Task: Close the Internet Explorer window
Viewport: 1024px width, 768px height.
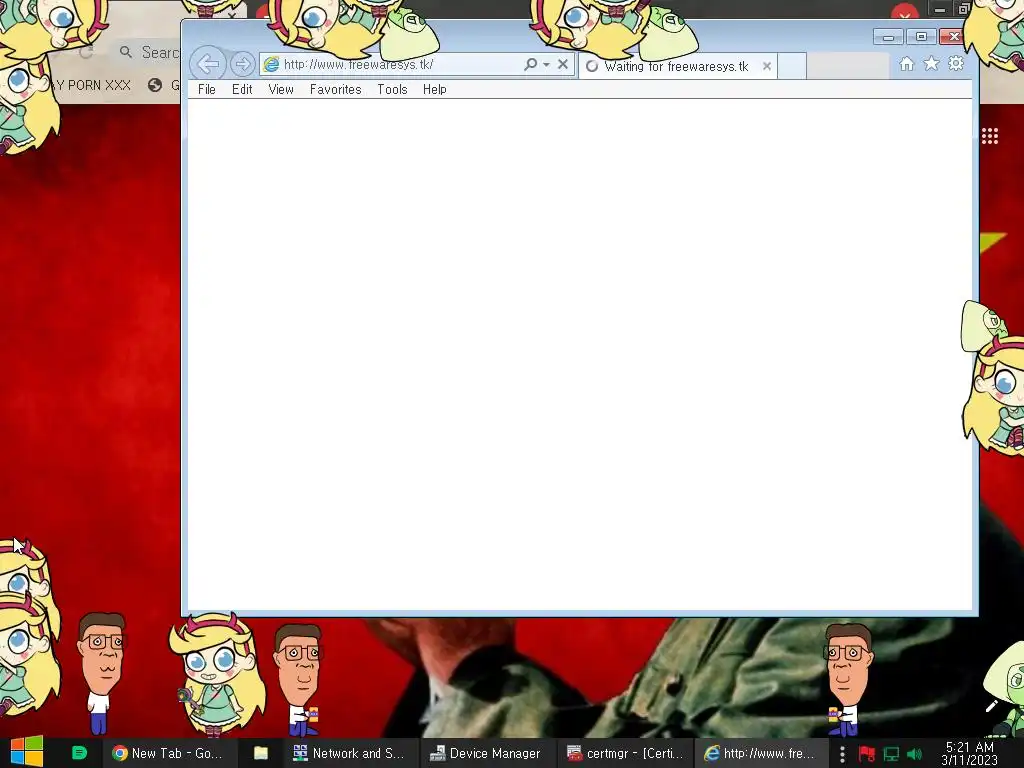Action: [x=954, y=37]
